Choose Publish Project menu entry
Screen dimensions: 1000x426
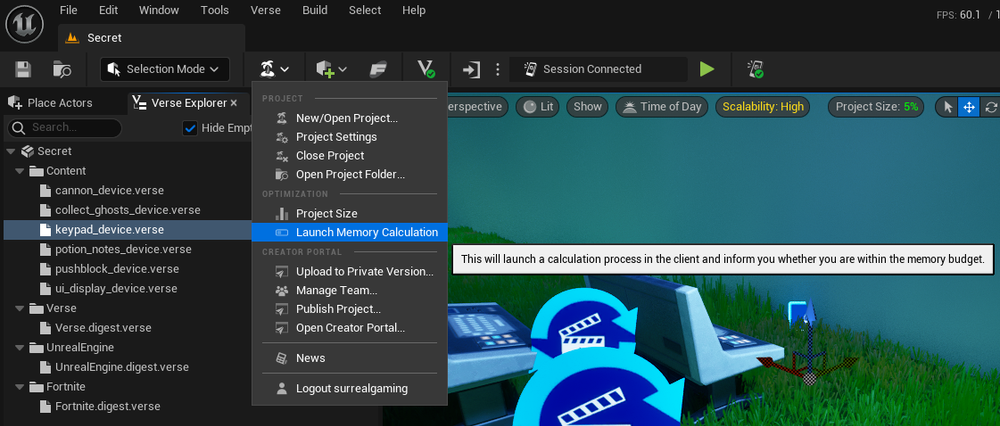[349, 309]
